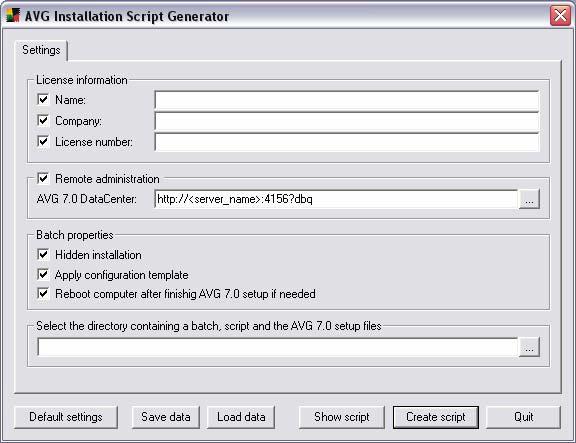Click into the DataCenter URL field
Viewport: 576px width, 443px height.
(x=336, y=199)
